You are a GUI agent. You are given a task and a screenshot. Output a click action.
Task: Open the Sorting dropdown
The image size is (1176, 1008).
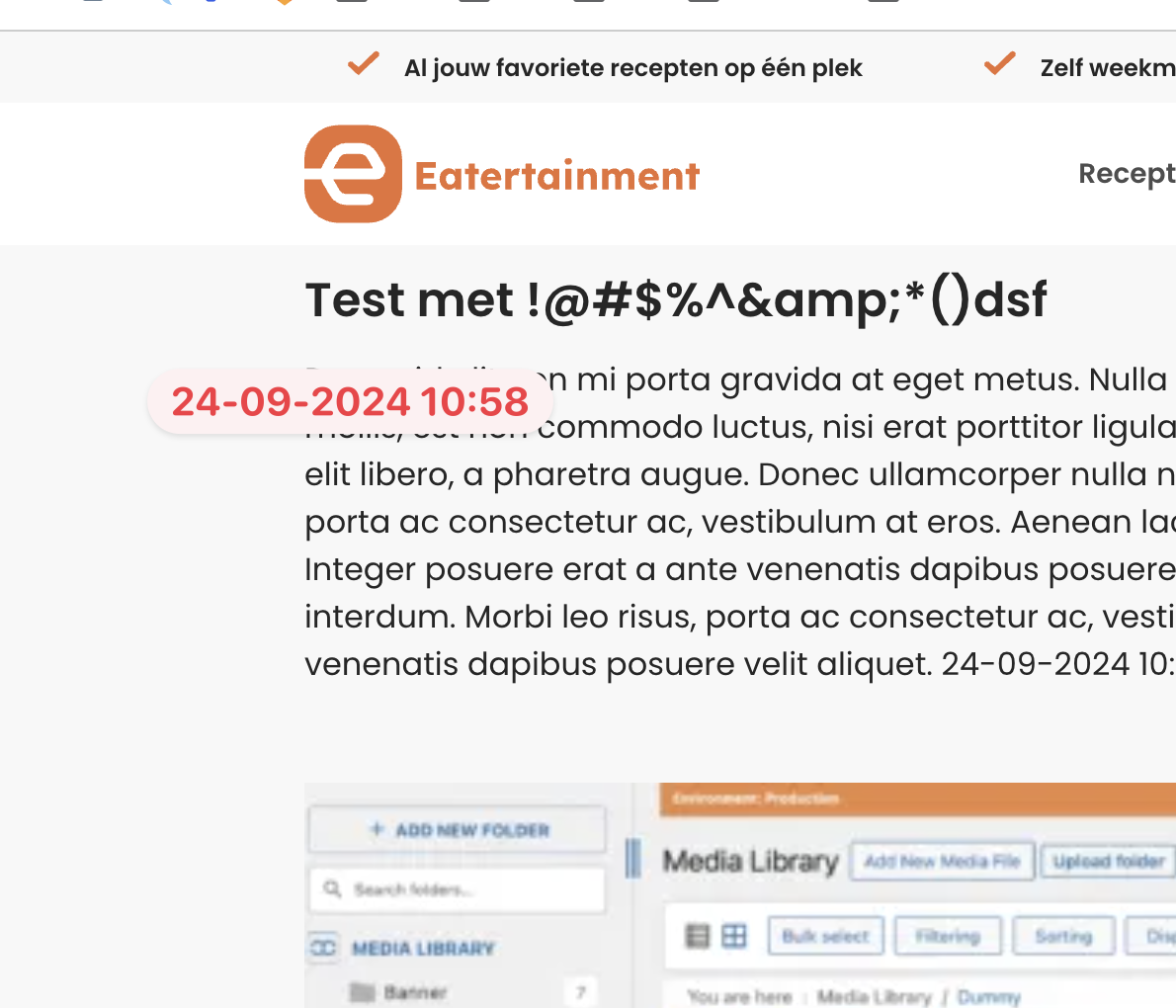1063,936
